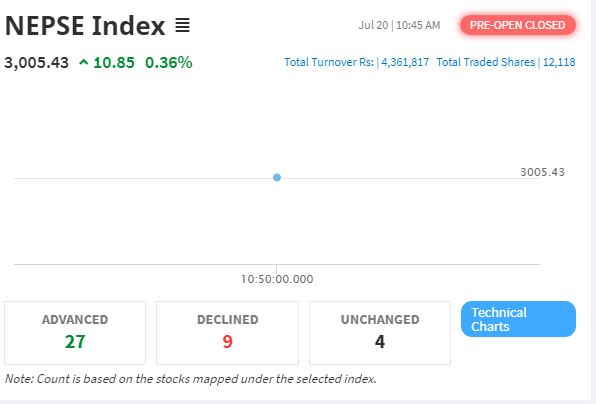Click the Technical Charts button

pos(518,319)
